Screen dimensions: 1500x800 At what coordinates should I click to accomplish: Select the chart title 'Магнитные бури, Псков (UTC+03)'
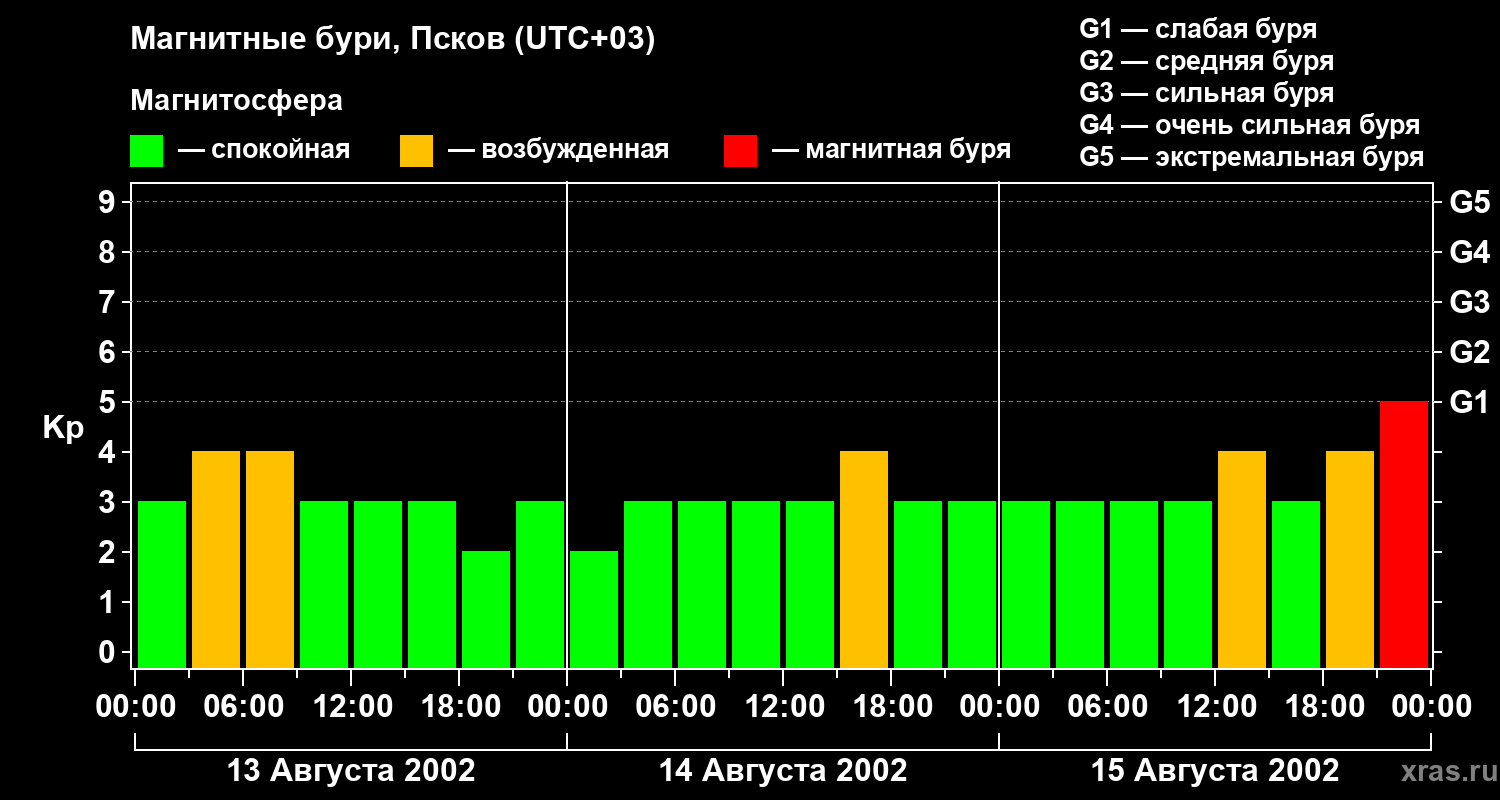[392, 40]
